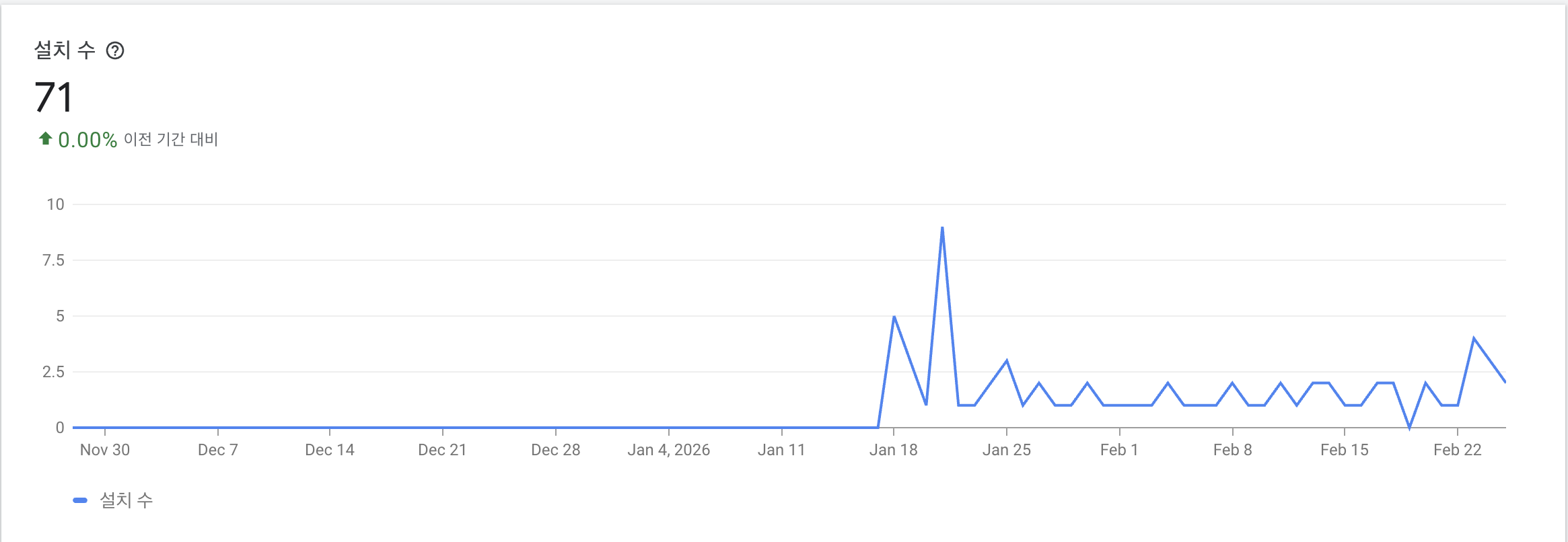Click the 이전 기간 대비 comparison text
Image resolution: width=1568 pixels, height=542 pixels.
(171, 139)
